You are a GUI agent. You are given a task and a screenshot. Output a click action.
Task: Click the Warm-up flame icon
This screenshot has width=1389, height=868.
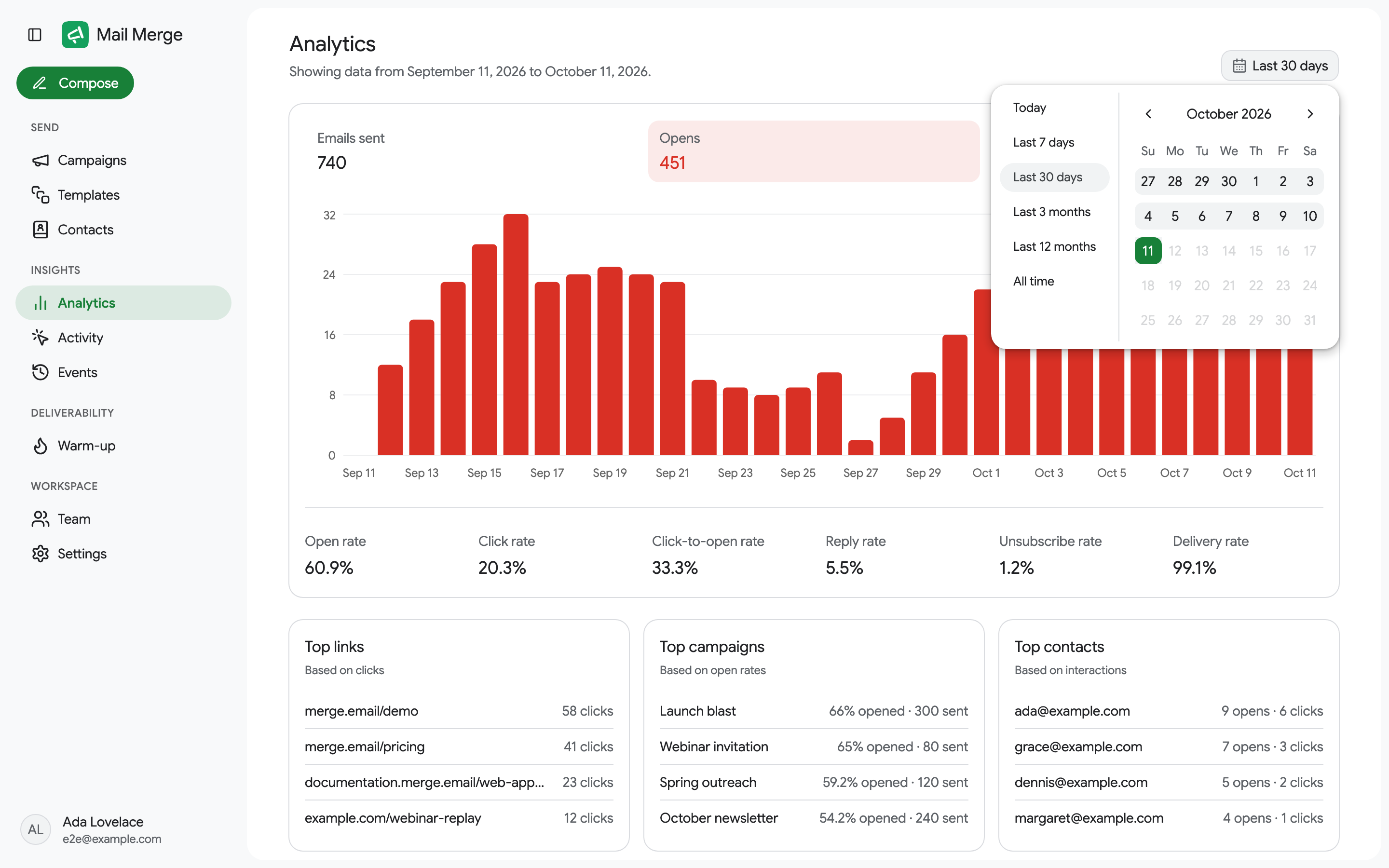tap(40, 446)
